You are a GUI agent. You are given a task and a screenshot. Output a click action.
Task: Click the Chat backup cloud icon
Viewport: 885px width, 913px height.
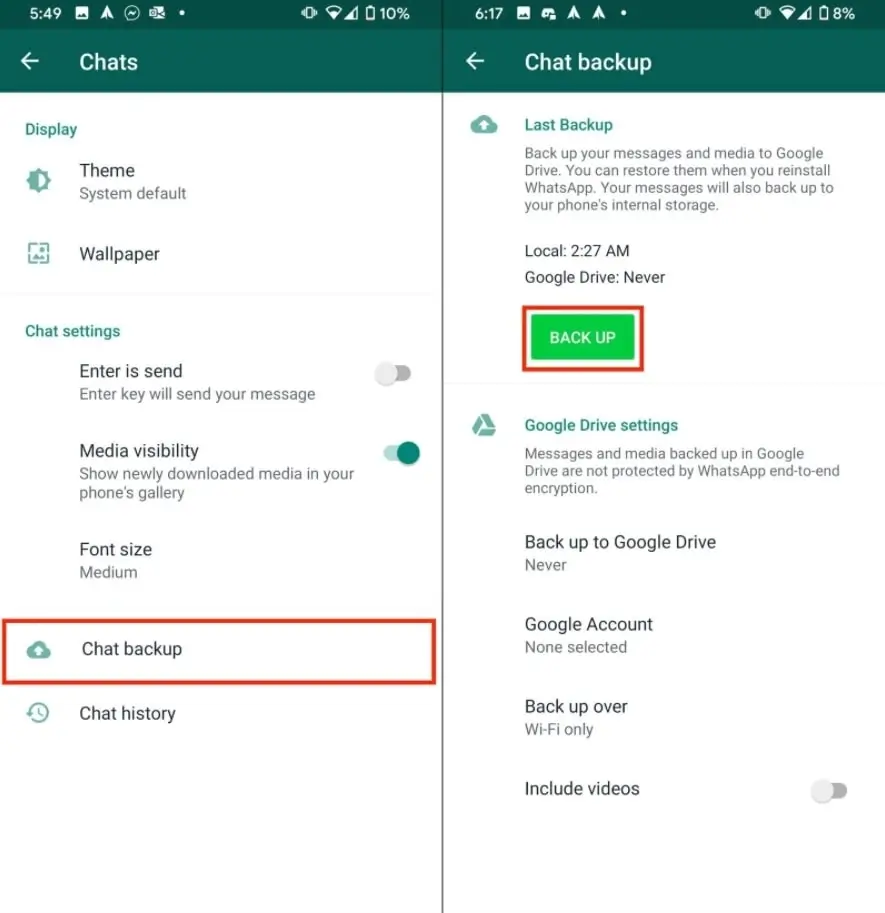[x=39, y=649]
